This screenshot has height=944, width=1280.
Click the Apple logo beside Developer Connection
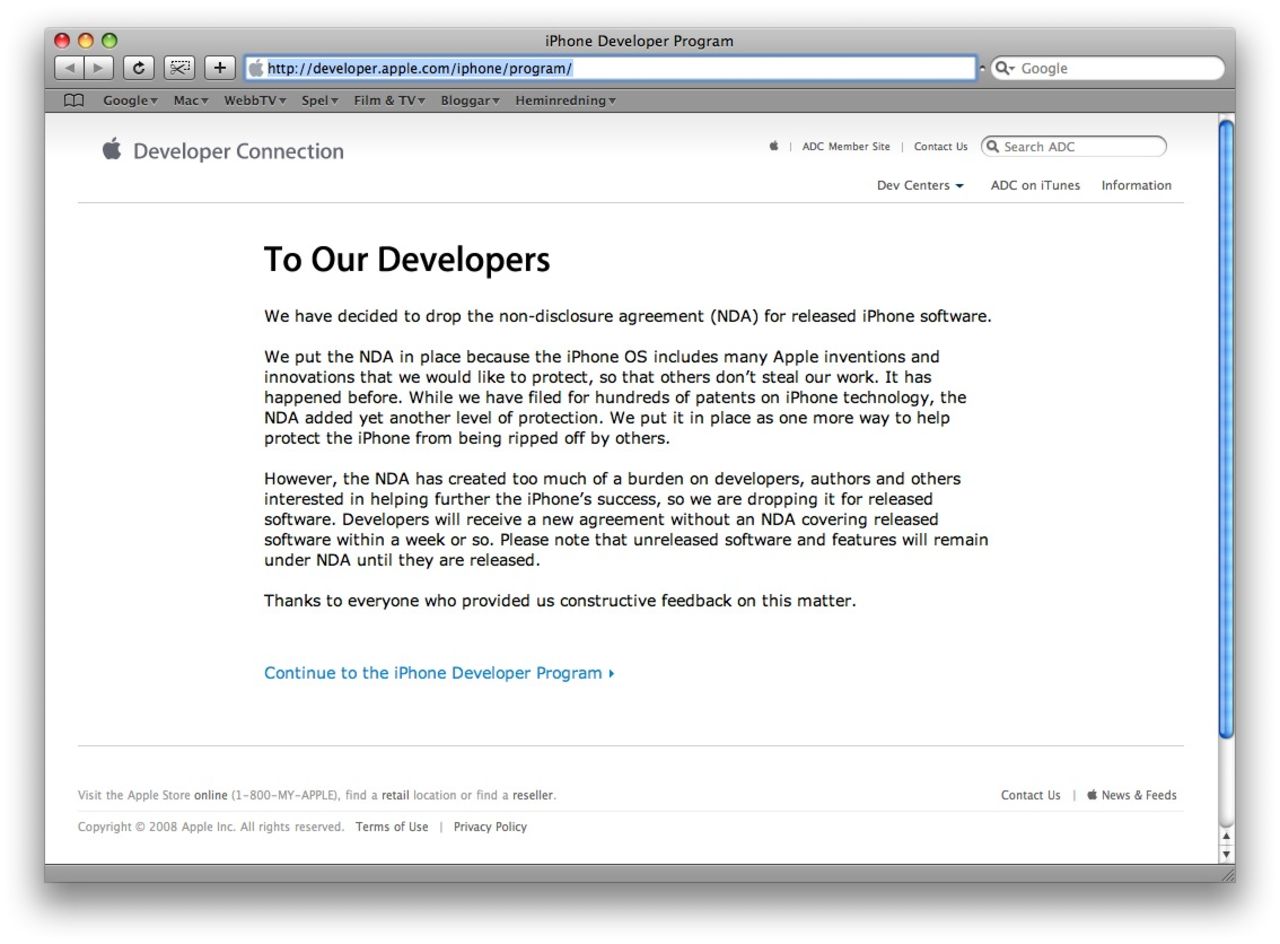pos(111,150)
